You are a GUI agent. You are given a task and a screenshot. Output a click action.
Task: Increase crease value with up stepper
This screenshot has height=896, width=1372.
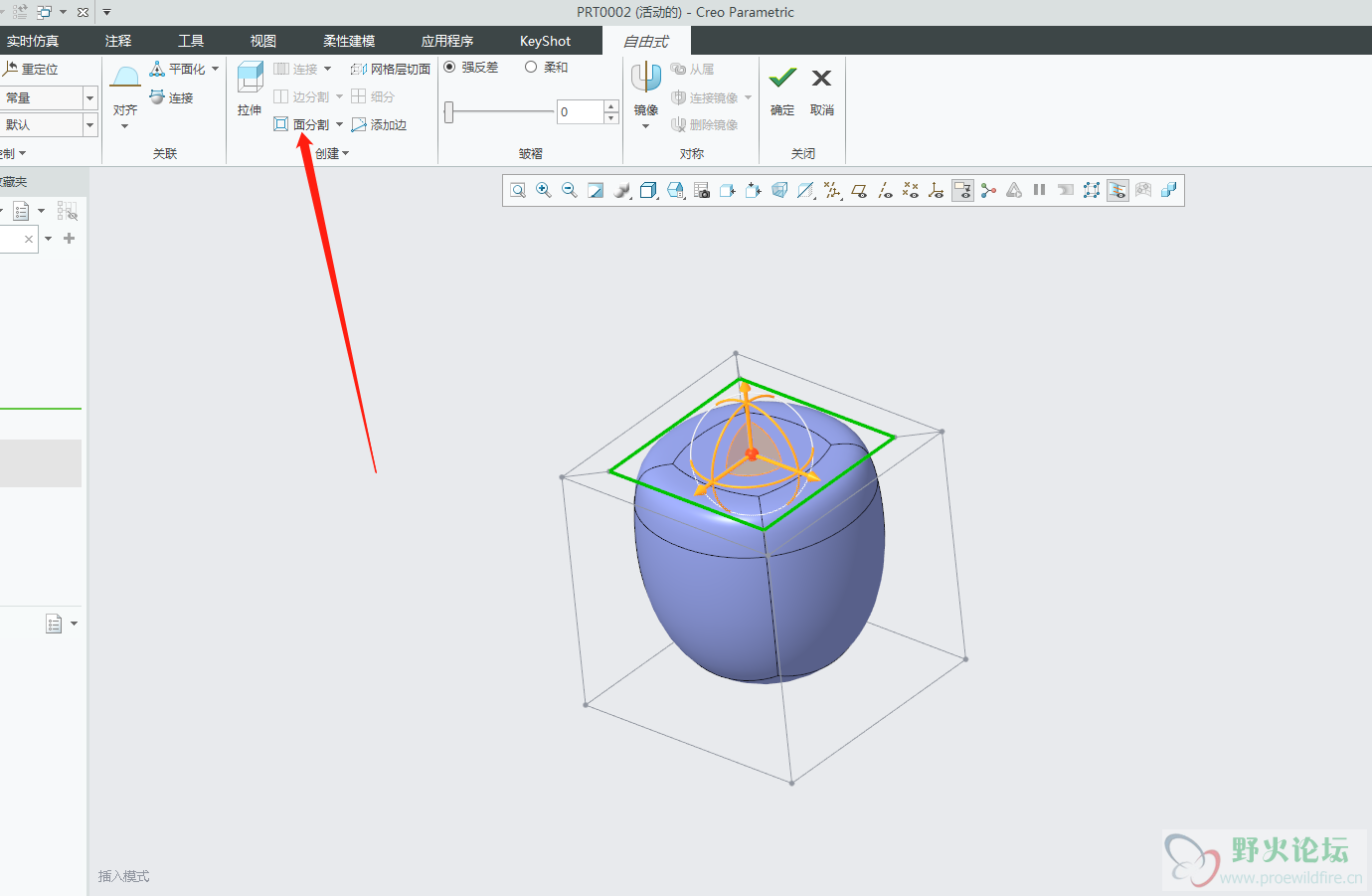tap(611, 105)
